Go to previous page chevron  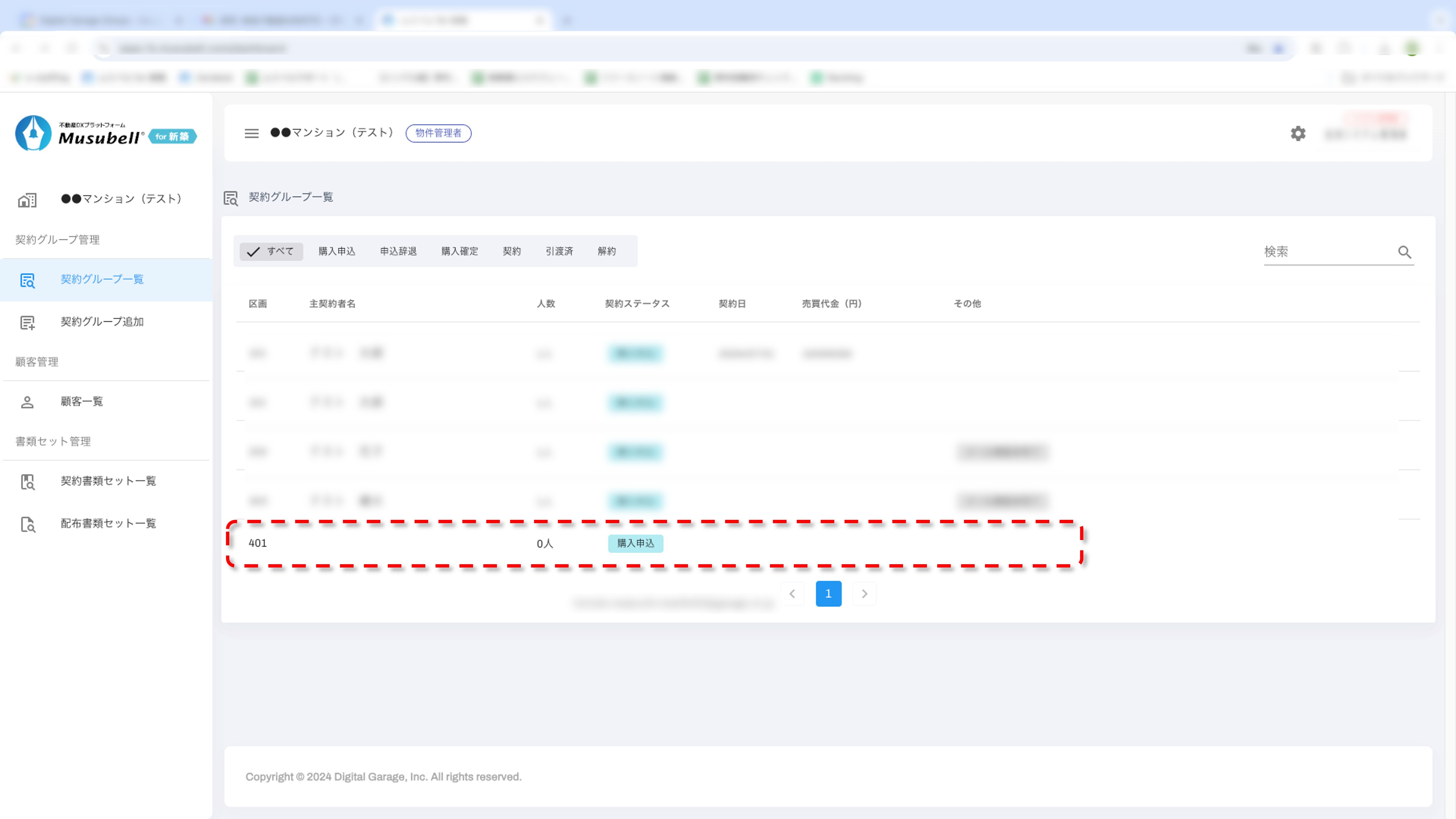coord(793,593)
